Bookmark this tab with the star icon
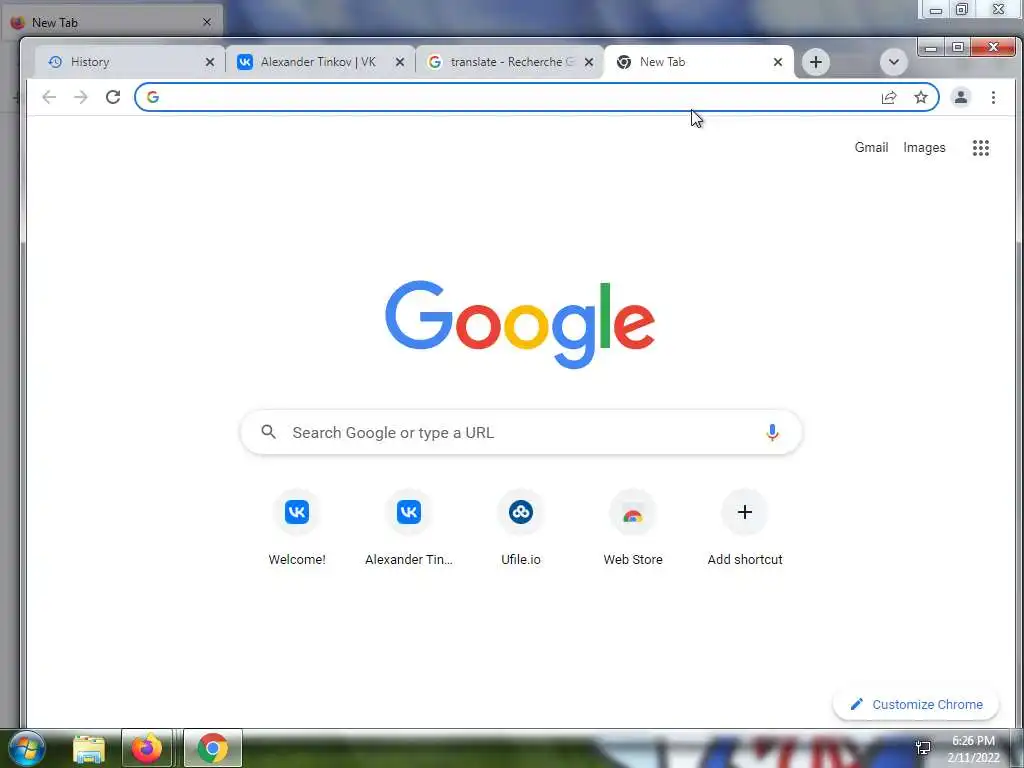 [x=921, y=97]
